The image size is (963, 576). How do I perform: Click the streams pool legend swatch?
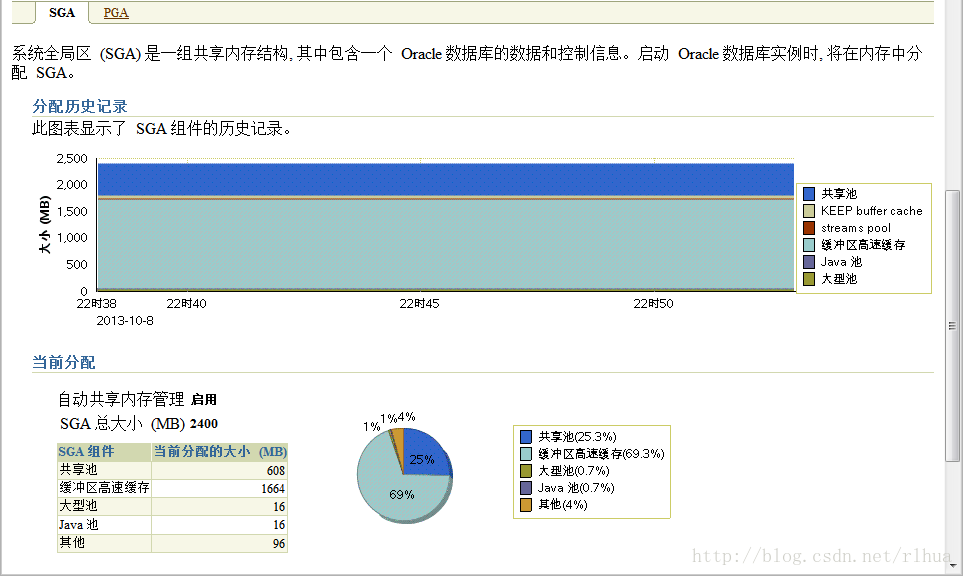(809, 228)
